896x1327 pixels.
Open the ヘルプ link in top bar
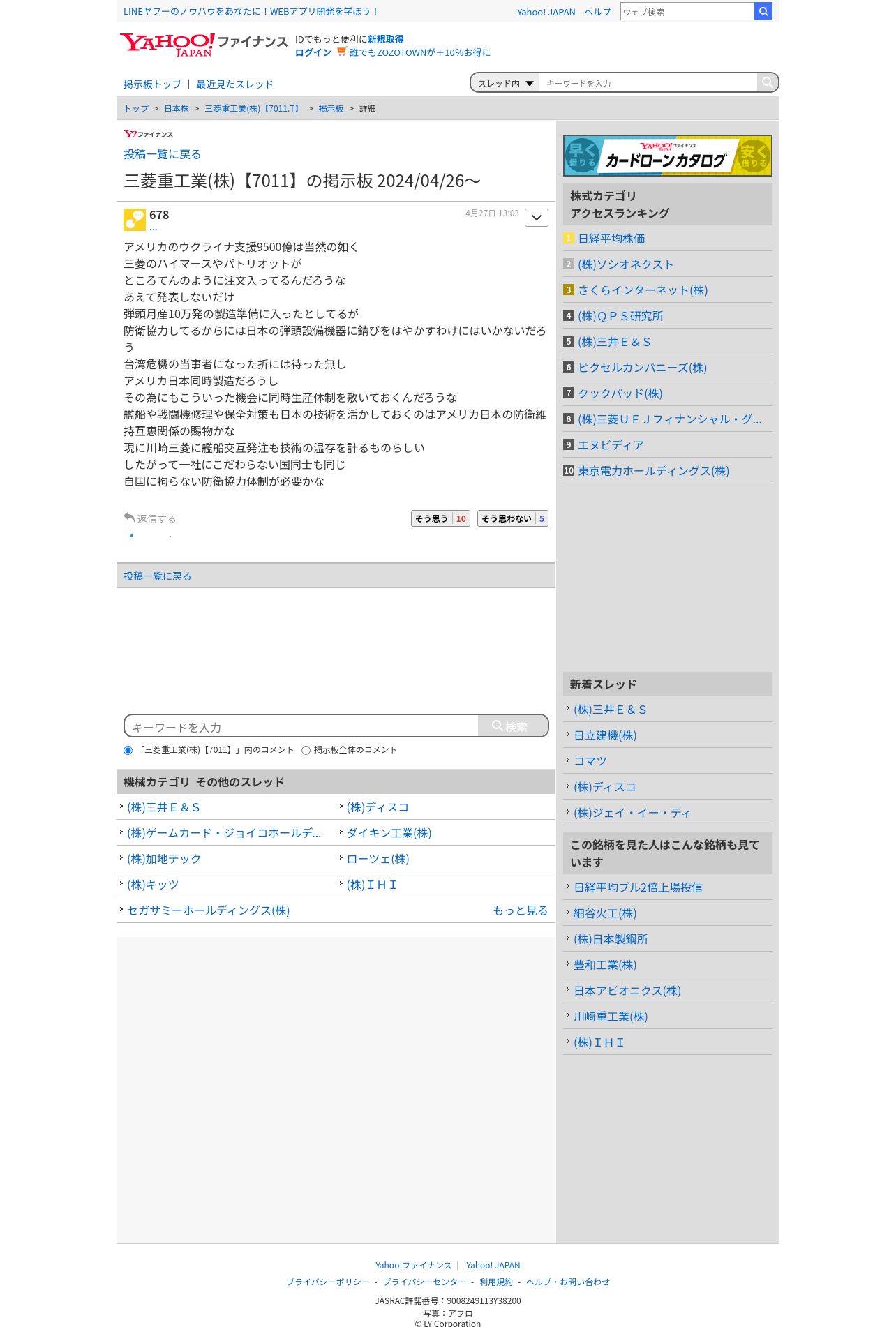[x=597, y=12]
